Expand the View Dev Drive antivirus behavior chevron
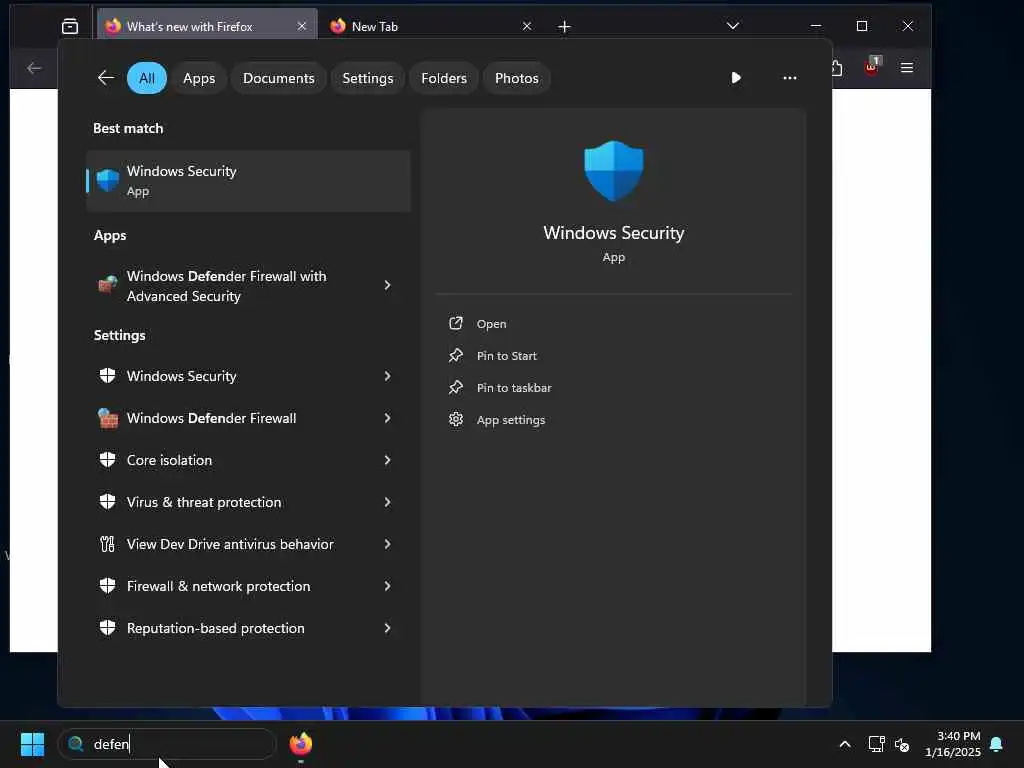Viewport: 1024px width, 768px height. click(x=388, y=544)
